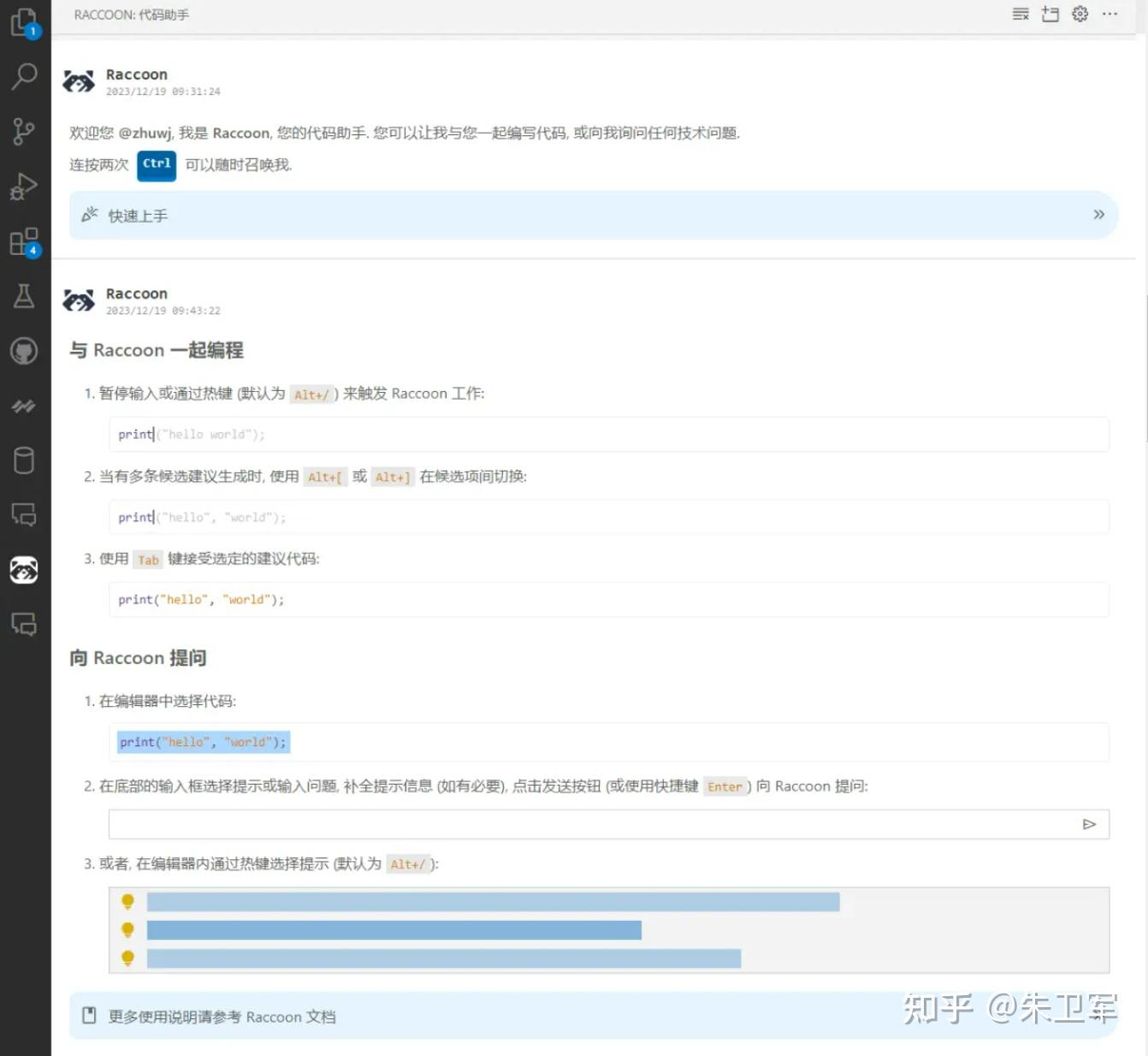Click the 向 Raccoon 提问 heading
This screenshot has height=1056, width=1148.
(x=138, y=658)
